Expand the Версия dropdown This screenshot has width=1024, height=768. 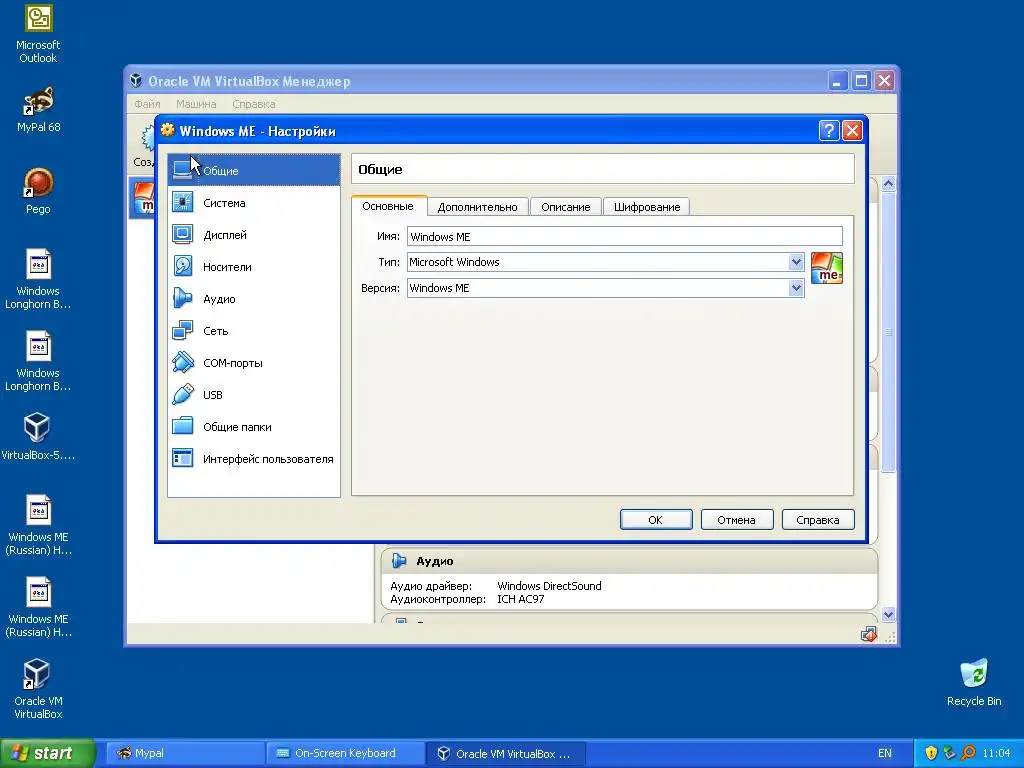click(795, 288)
